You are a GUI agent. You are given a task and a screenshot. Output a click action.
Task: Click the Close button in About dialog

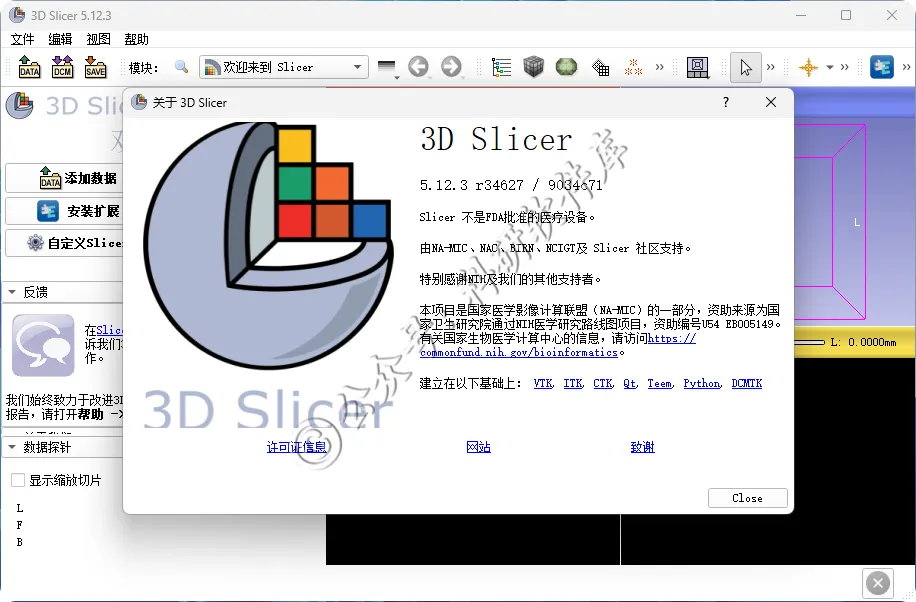pyautogui.click(x=748, y=498)
